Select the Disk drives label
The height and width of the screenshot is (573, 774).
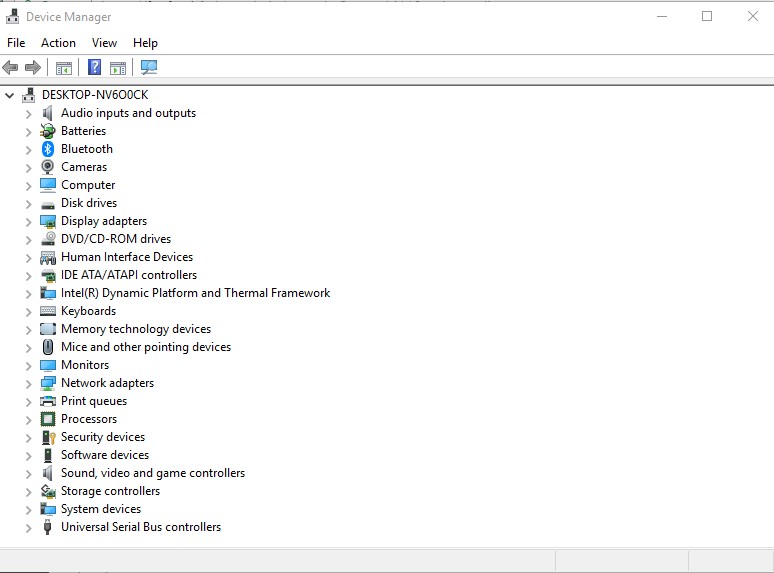click(x=89, y=203)
